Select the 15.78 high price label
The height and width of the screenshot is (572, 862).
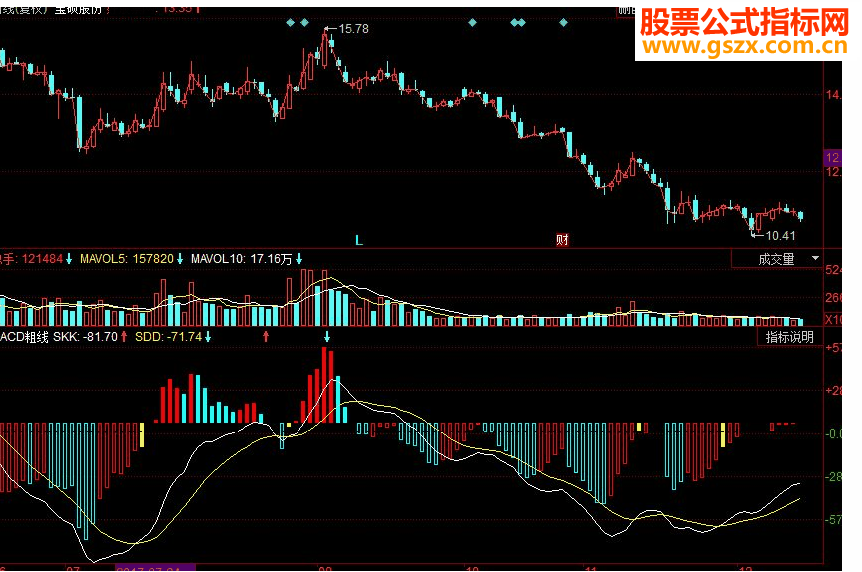coord(353,29)
